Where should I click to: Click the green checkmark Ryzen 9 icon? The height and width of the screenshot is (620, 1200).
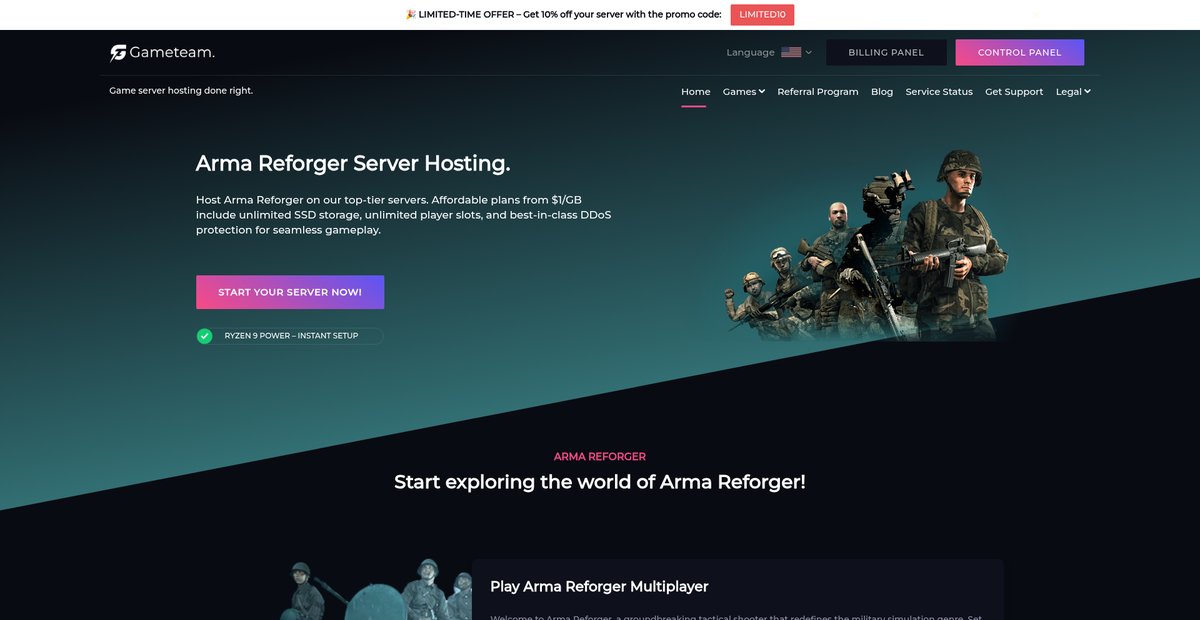pos(205,336)
